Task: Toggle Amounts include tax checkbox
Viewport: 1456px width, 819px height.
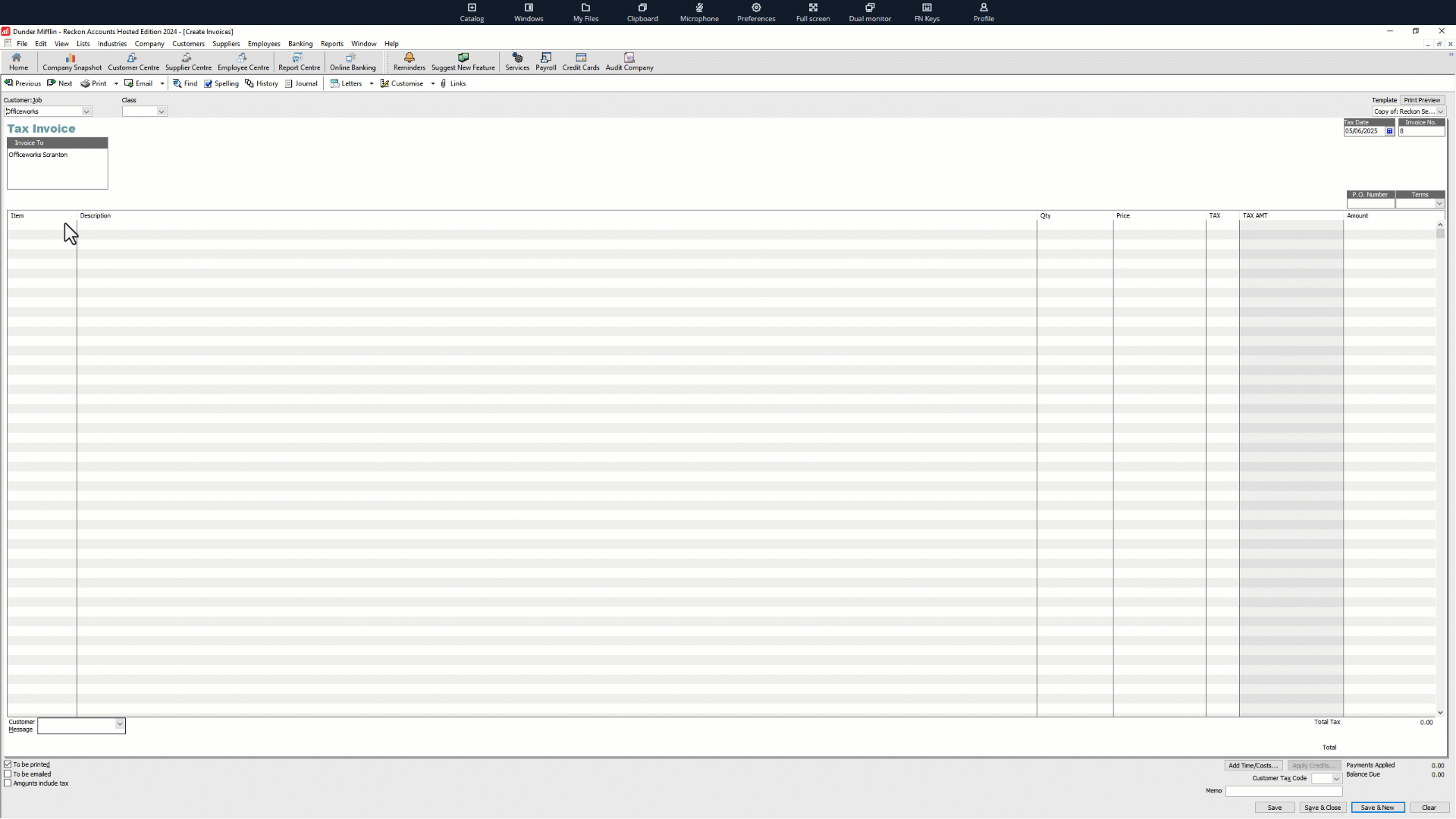Action: 8,783
